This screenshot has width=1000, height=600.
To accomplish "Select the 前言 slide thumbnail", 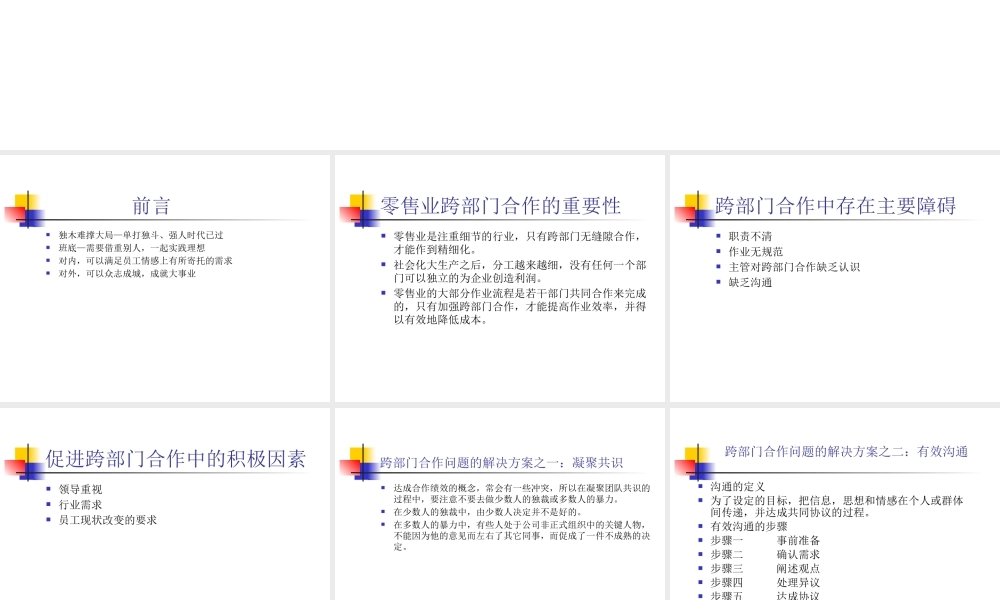I will tap(165, 278).
